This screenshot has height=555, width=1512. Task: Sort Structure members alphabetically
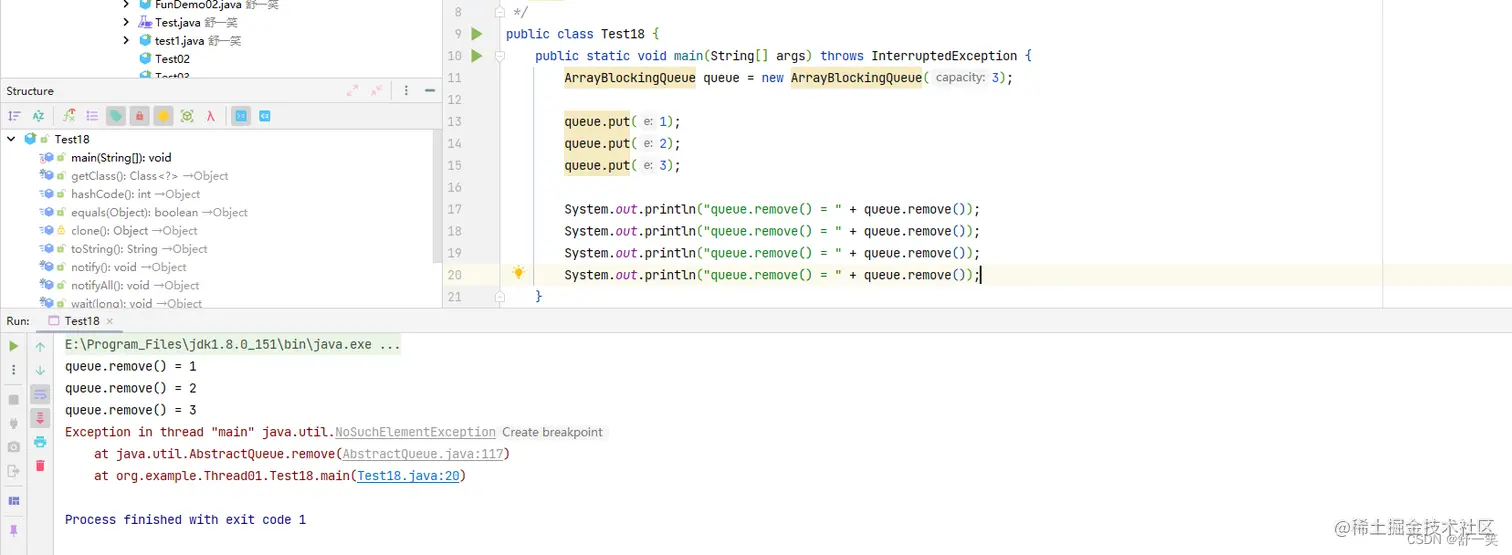pos(38,116)
